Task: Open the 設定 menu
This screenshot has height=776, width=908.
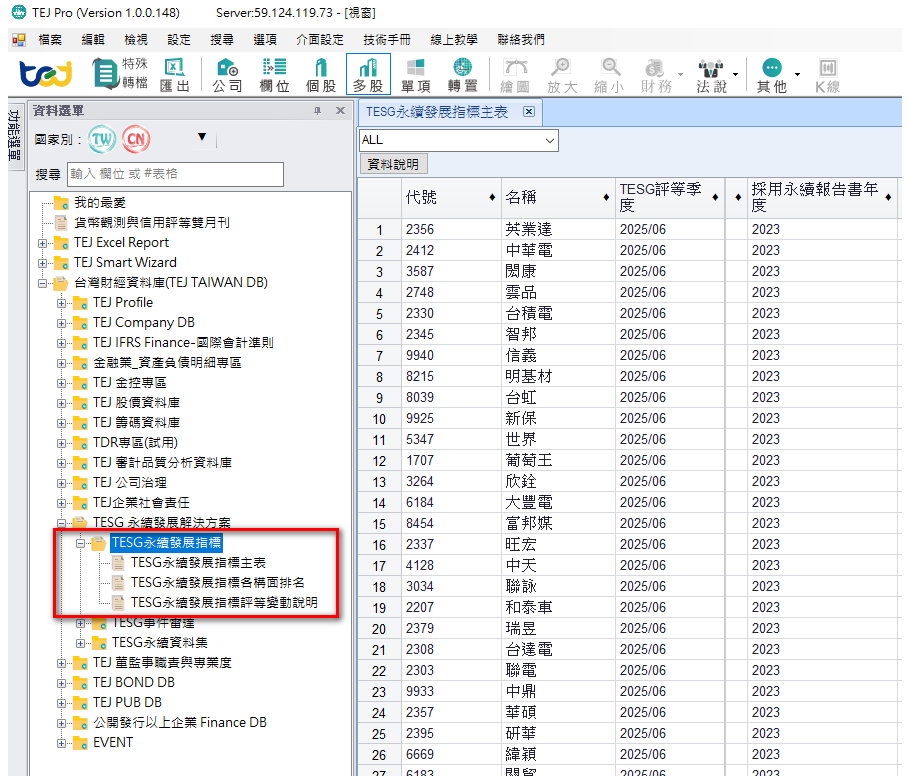Action: [x=179, y=39]
